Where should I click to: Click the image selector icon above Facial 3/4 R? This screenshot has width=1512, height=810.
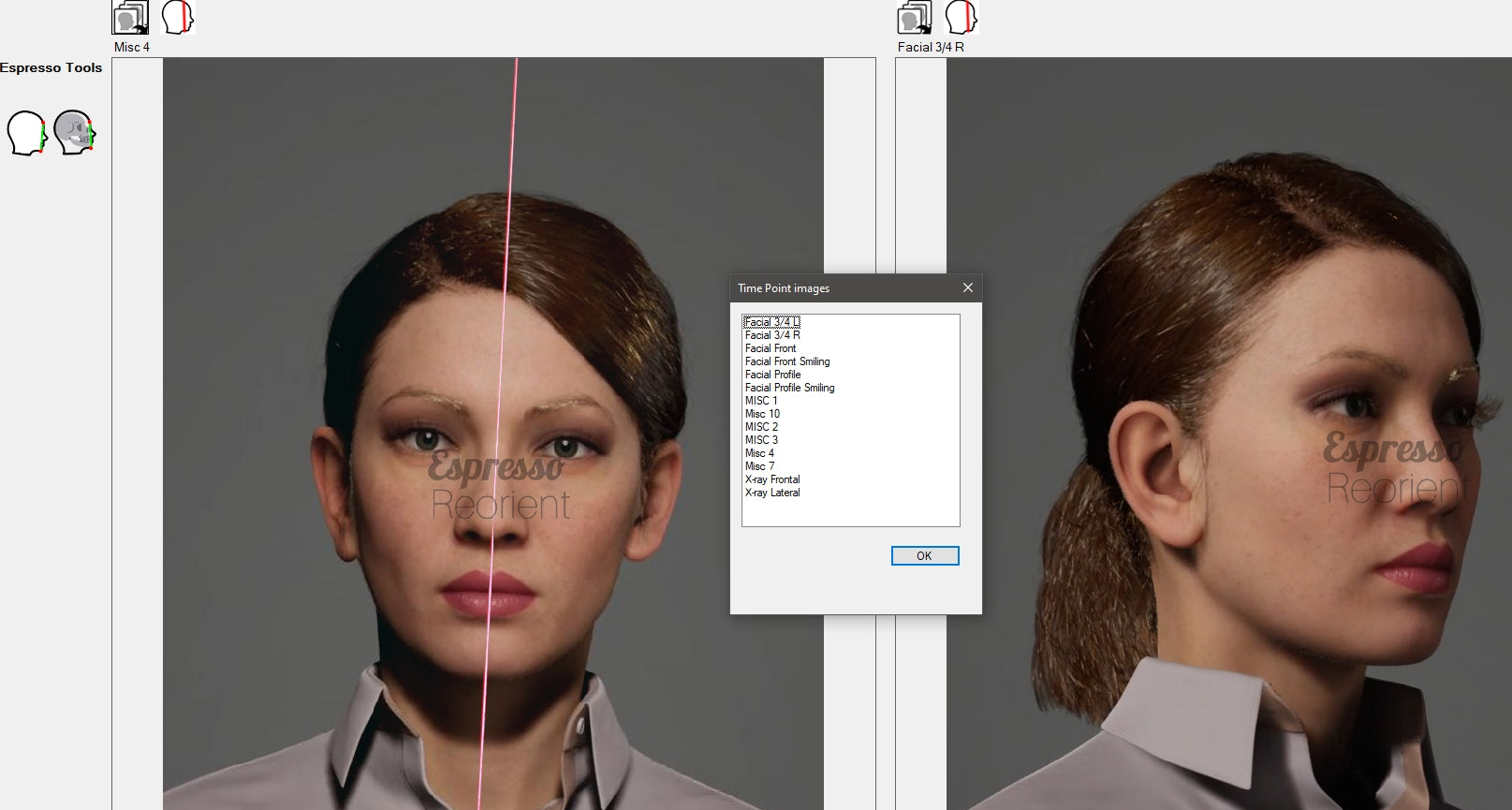915,18
